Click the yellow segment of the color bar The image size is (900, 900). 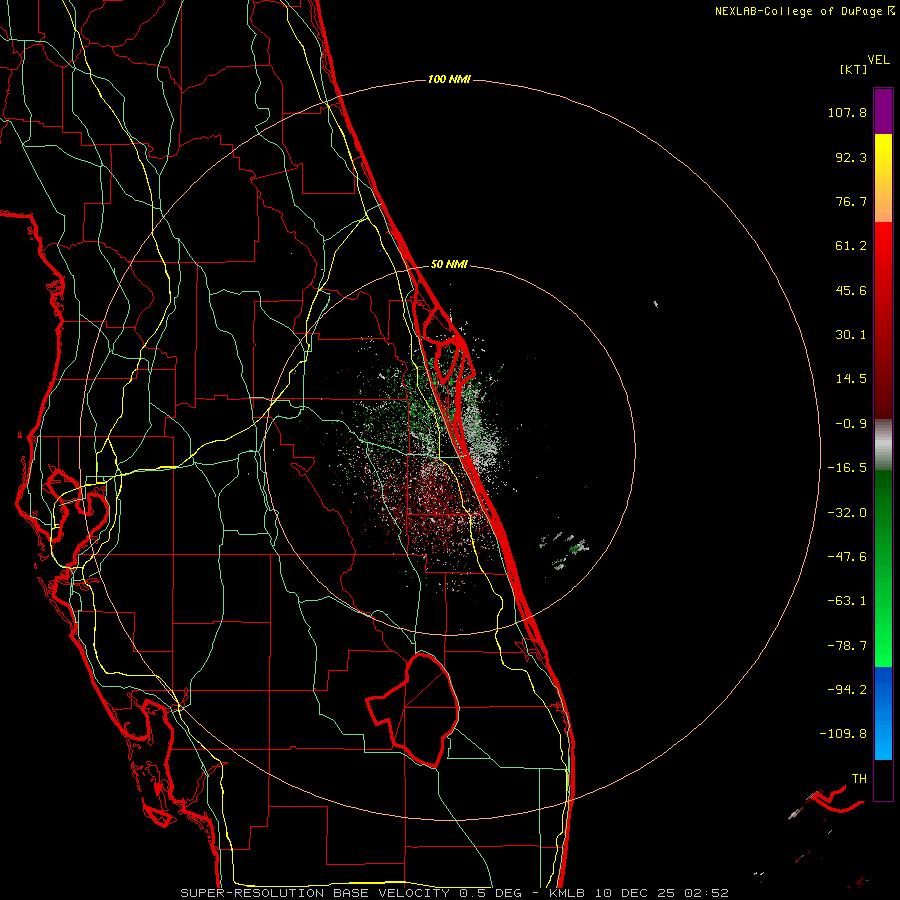tap(883, 178)
